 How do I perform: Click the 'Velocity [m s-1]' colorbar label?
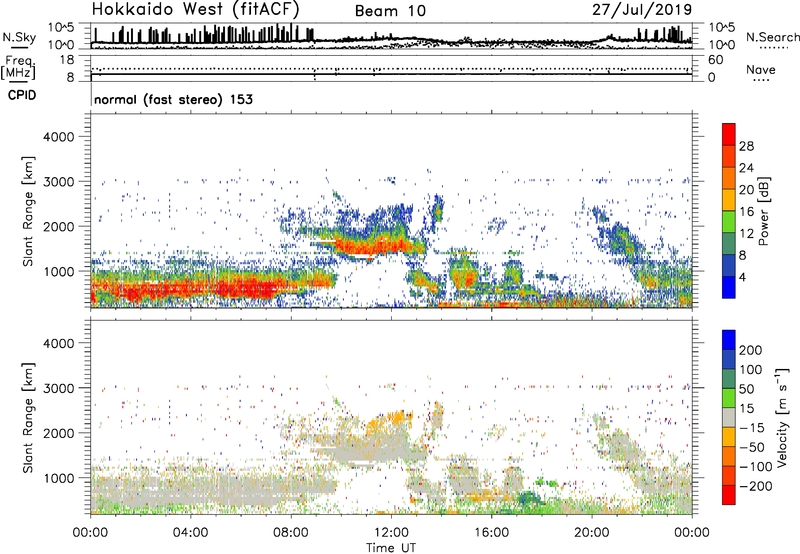pyautogui.click(x=781, y=417)
